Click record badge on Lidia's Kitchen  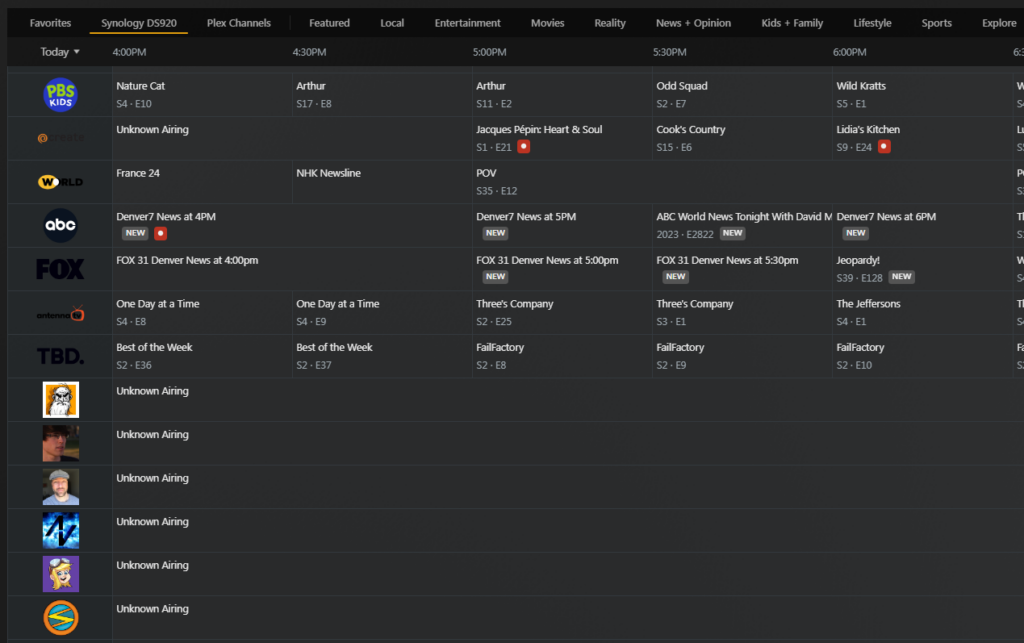click(x=884, y=147)
